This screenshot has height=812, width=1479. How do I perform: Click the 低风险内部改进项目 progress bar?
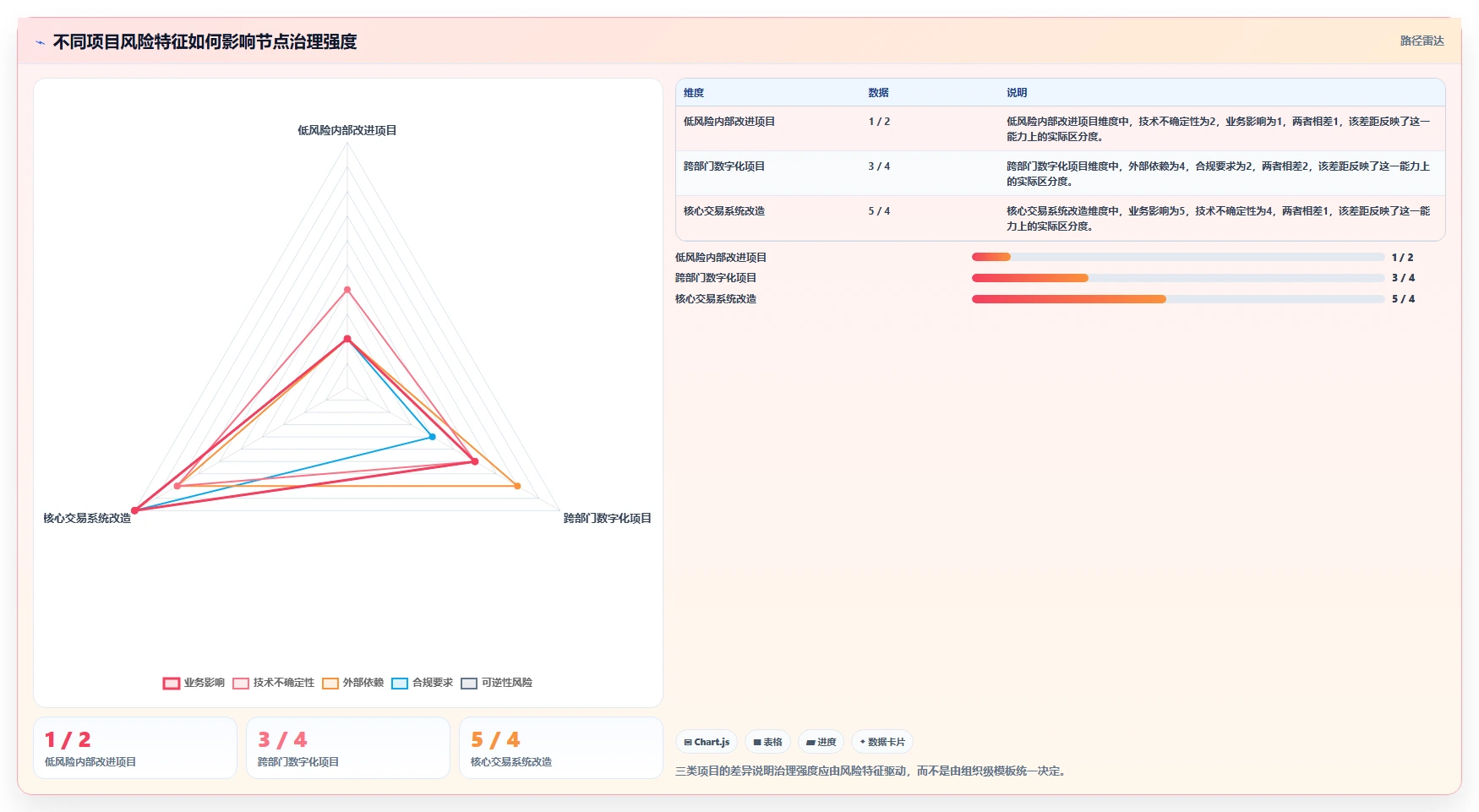(1178, 257)
